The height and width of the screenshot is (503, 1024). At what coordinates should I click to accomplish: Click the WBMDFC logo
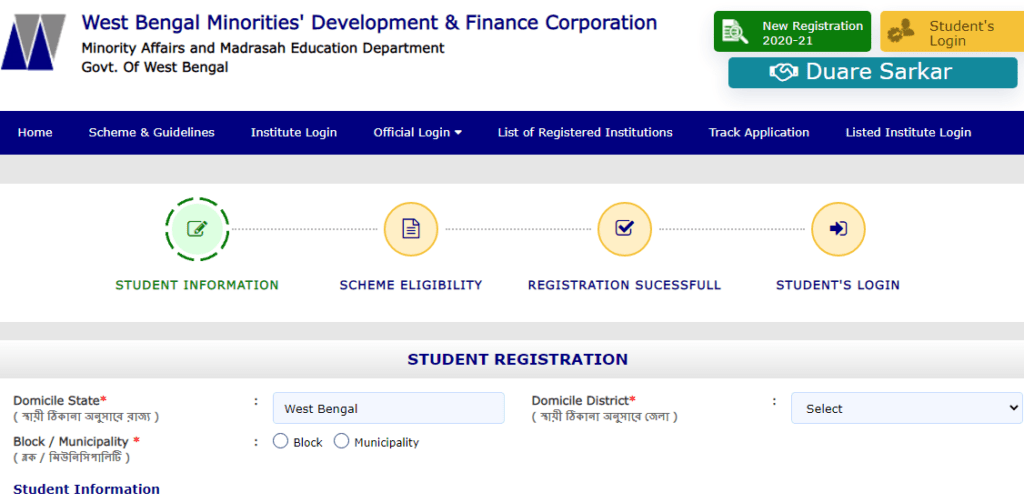(x=33, y=42)
